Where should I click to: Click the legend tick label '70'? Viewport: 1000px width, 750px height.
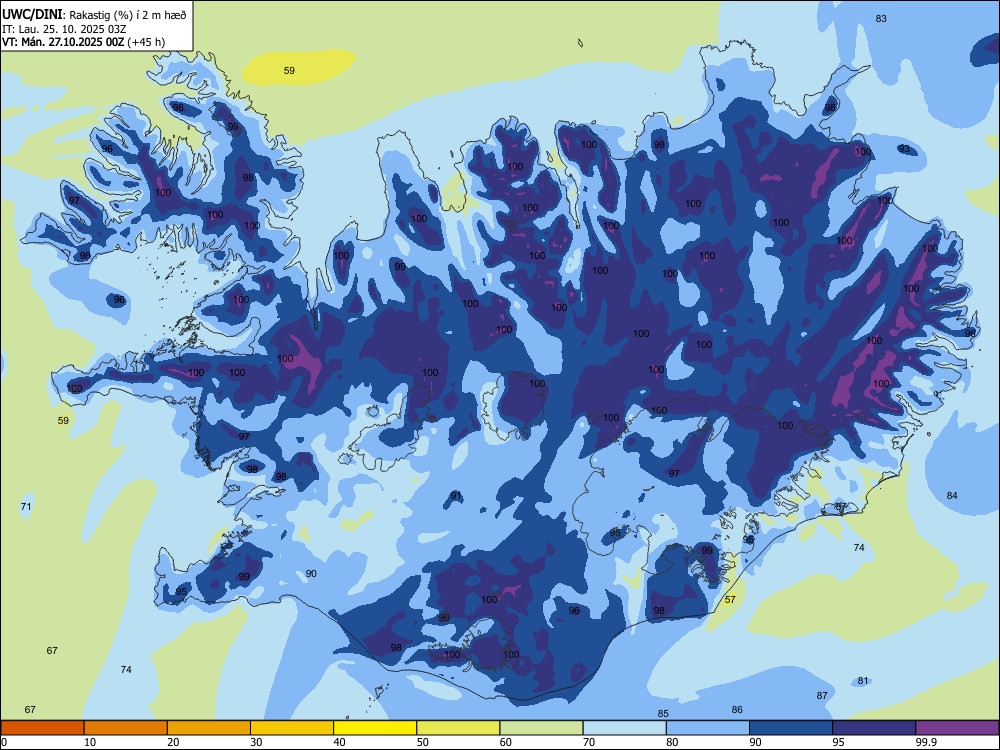pyautogui.click(x=589, y=742)
